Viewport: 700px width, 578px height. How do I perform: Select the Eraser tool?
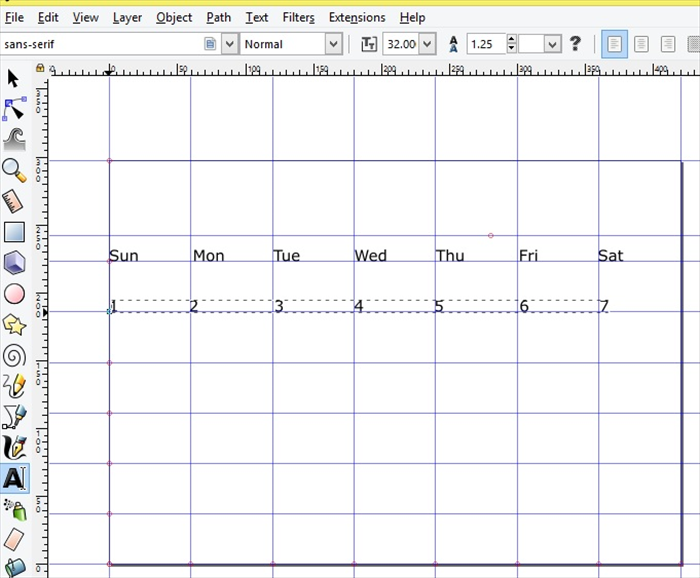coord(14,539)
